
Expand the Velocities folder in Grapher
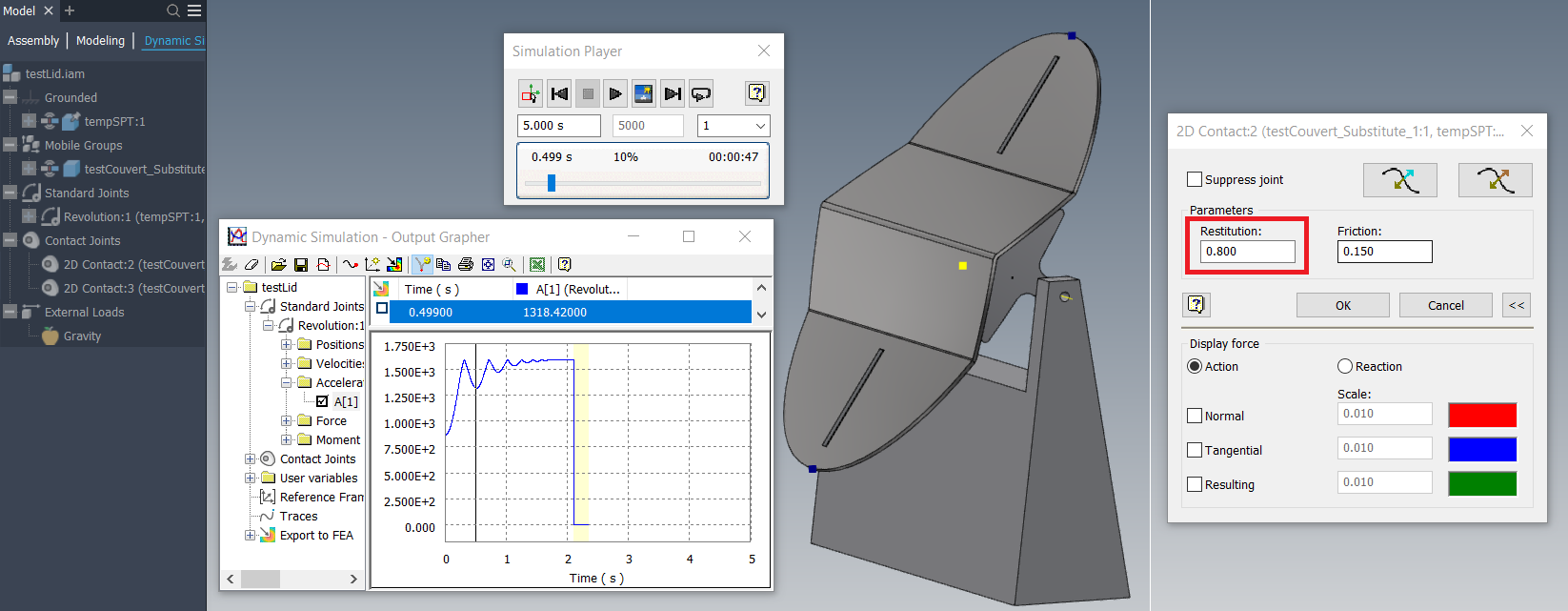(x=286, y=363)
